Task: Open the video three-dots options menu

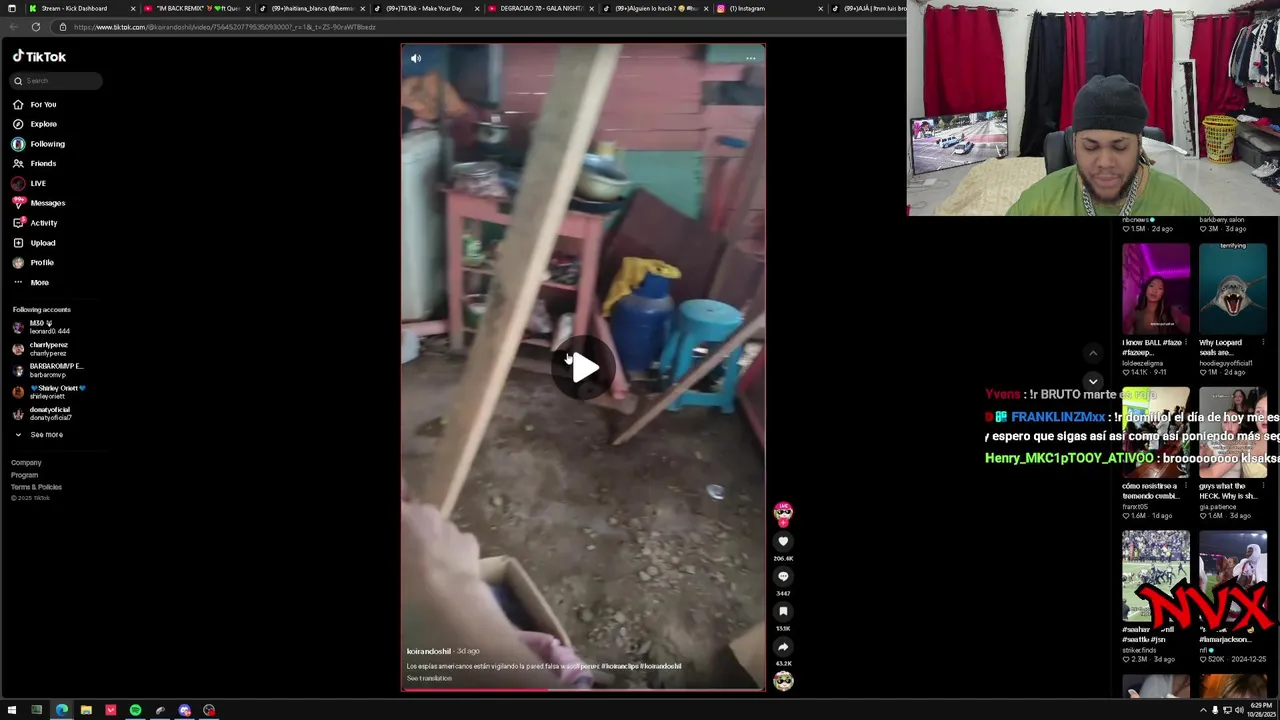Action: pyautogui.click(x=750, y=58)
